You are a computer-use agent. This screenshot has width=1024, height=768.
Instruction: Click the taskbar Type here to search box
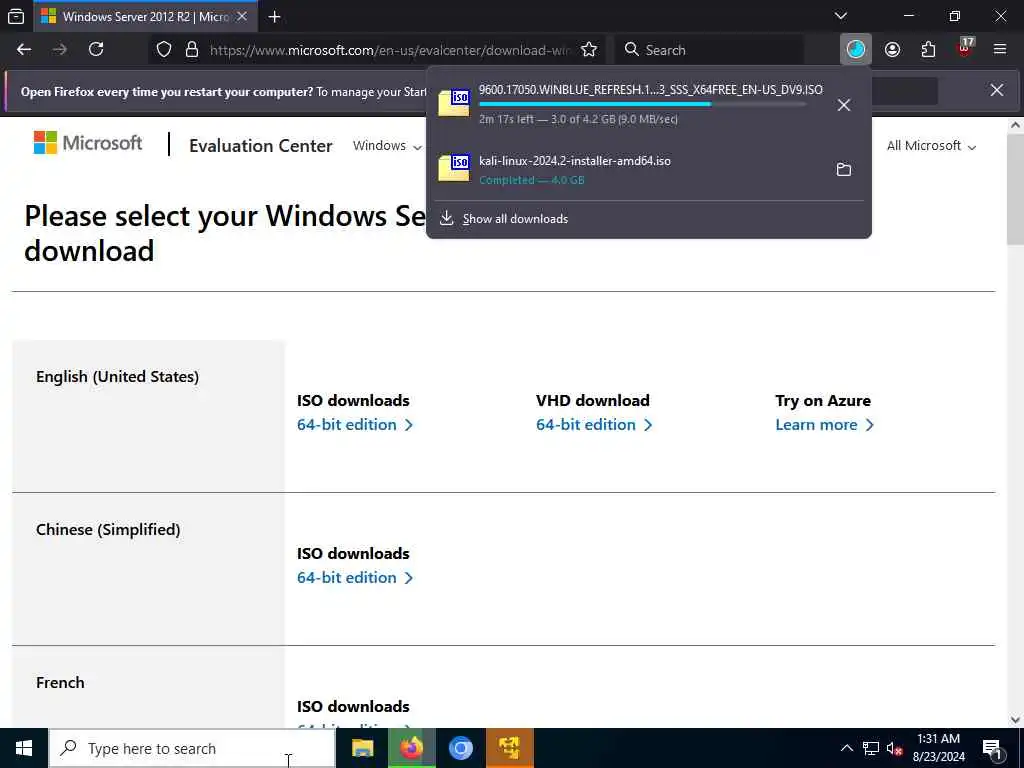point(192,748)
